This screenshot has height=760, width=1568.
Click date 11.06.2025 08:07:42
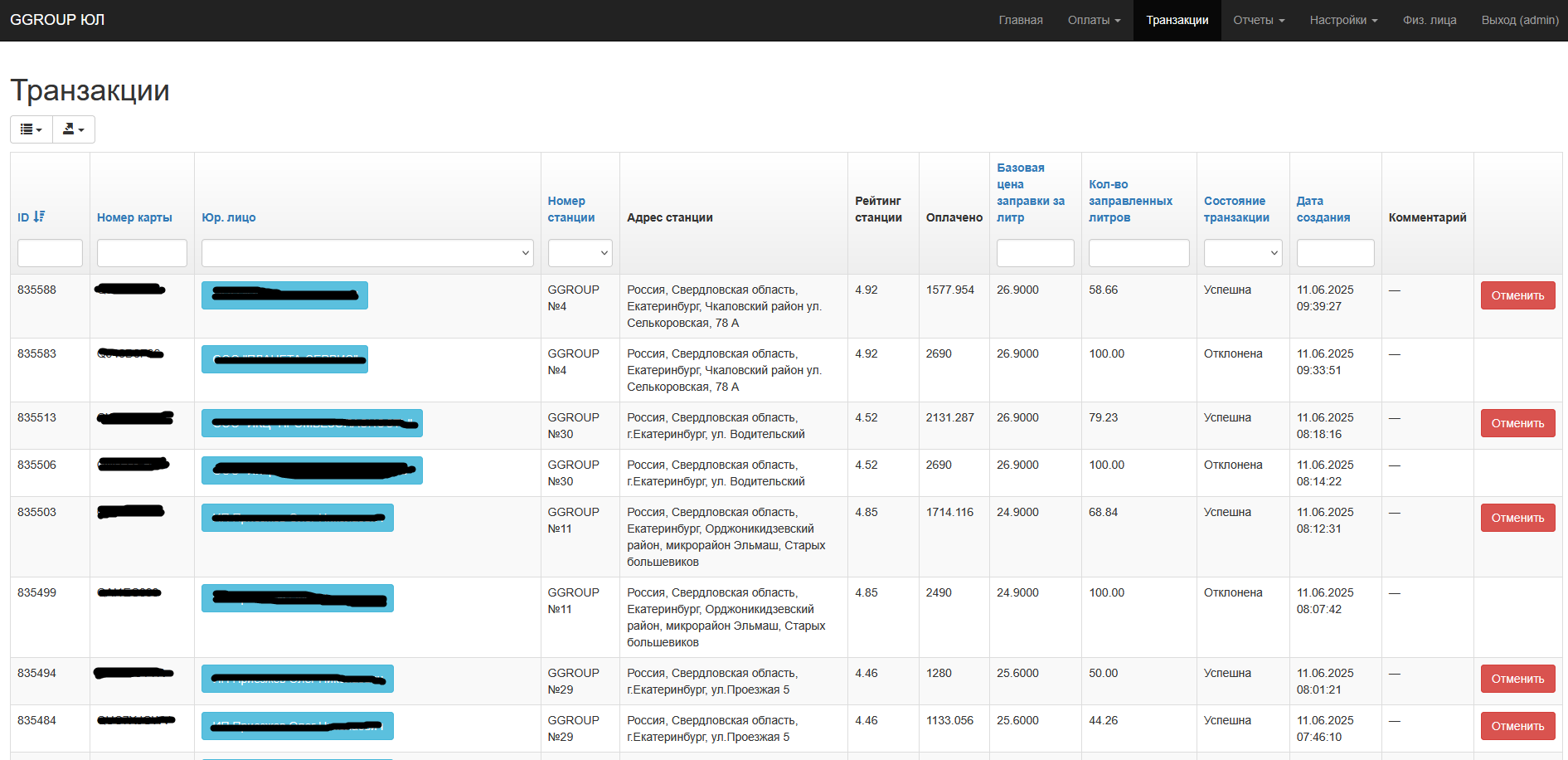pos(1325,601)
